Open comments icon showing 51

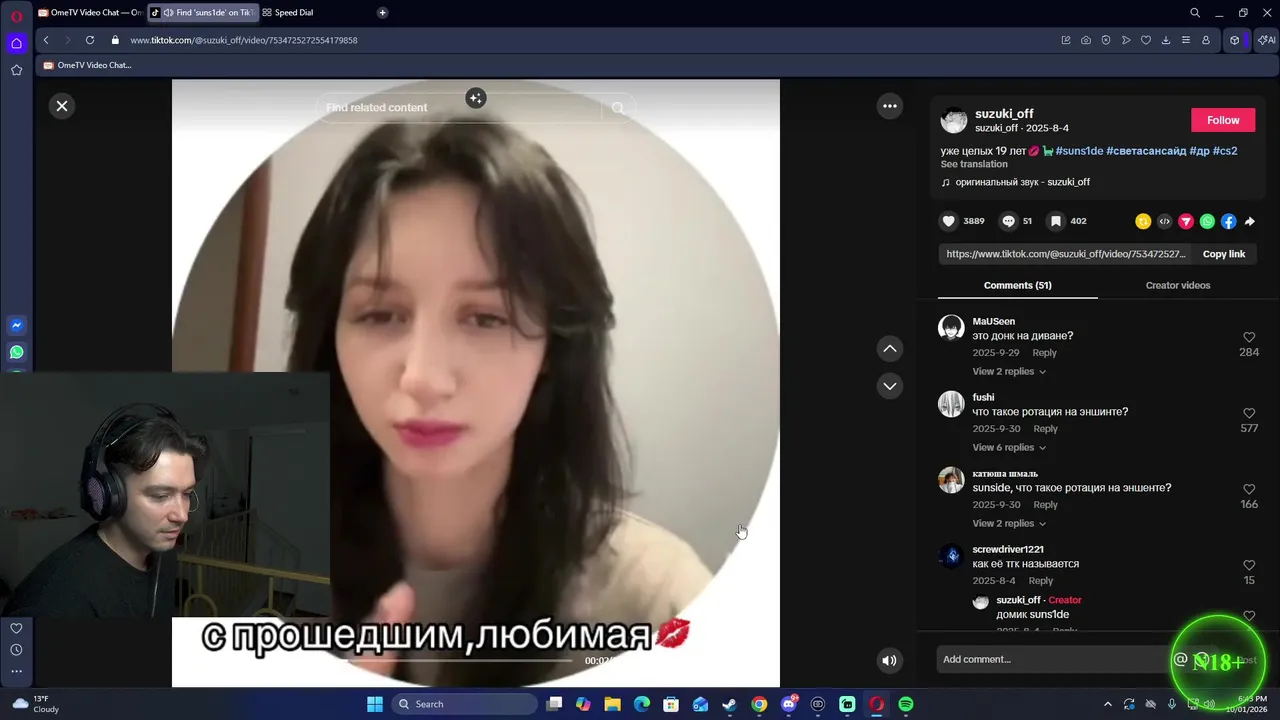[1009, 221]
